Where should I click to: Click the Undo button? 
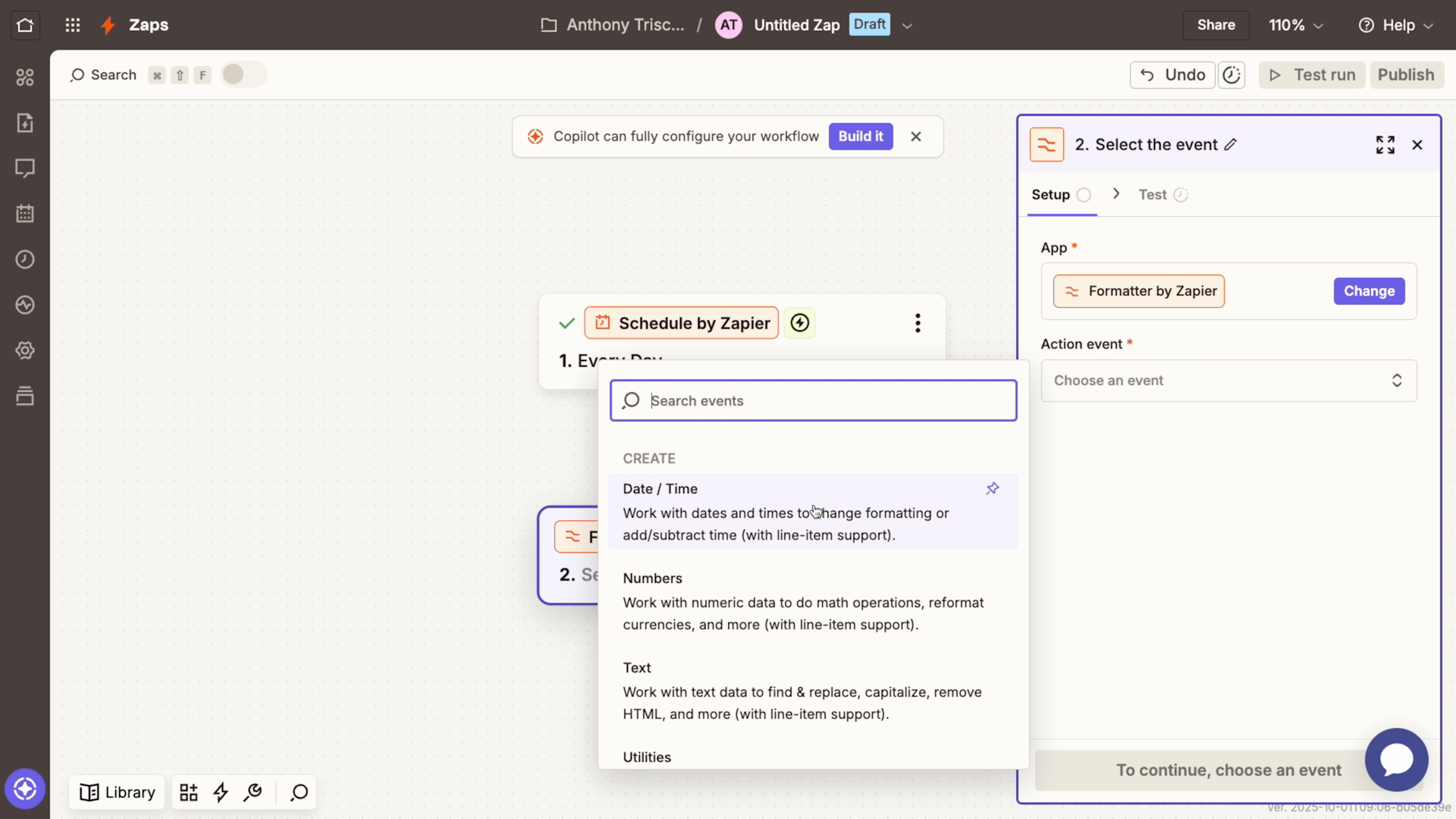1172,75
